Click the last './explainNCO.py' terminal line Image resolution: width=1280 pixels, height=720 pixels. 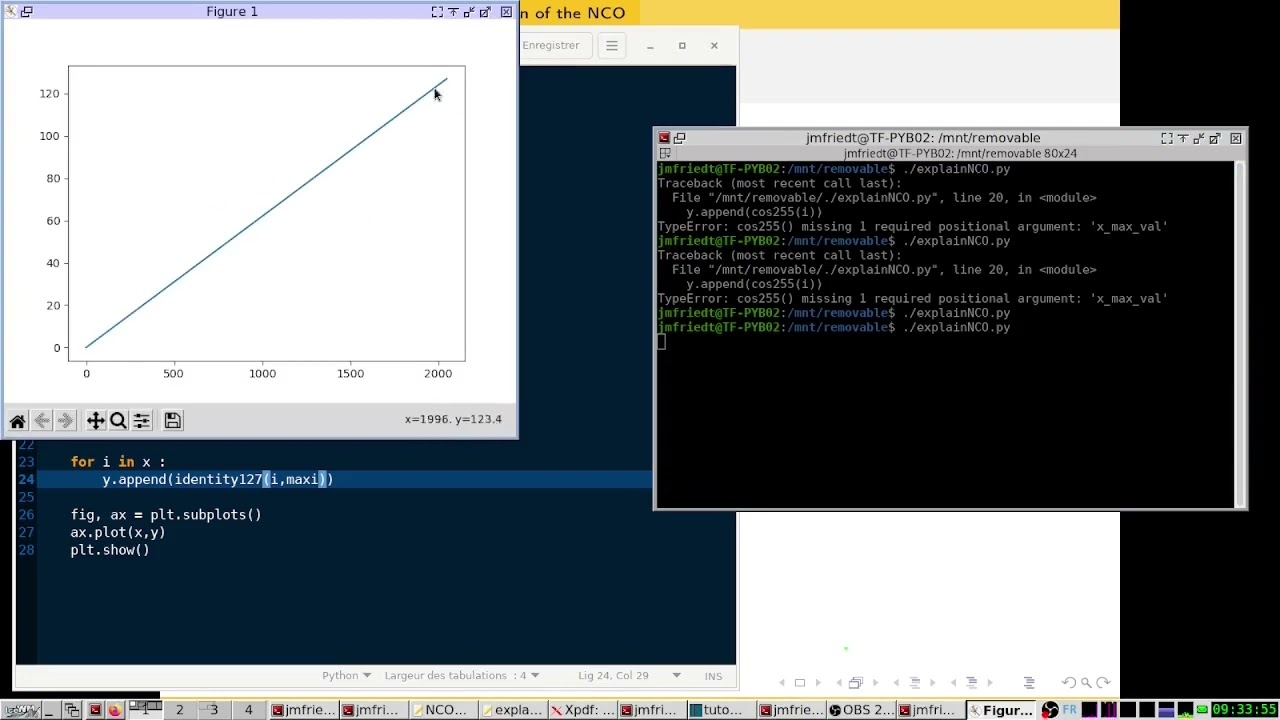(x=834, y=327)
